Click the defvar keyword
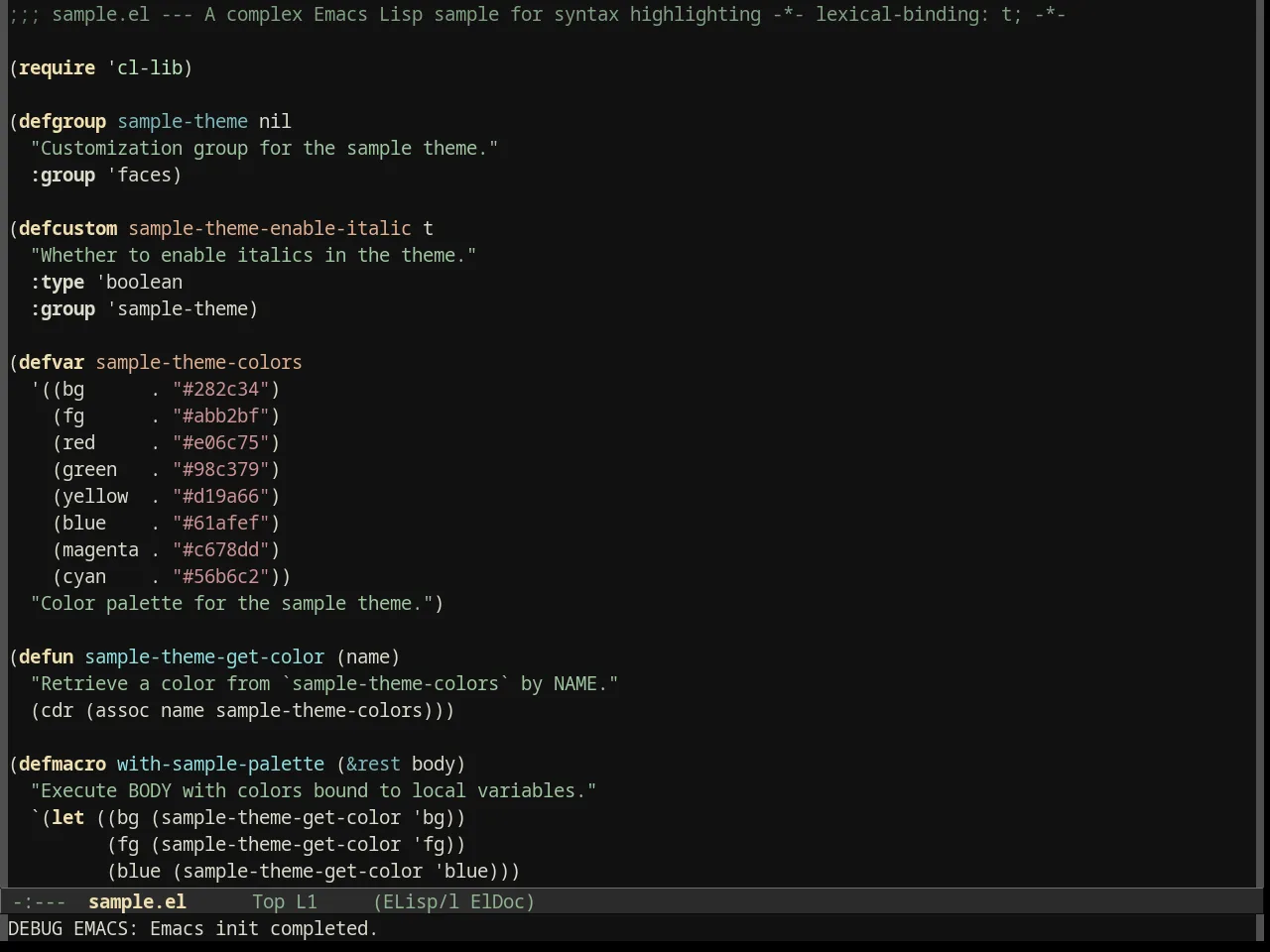 pos(52,362)
